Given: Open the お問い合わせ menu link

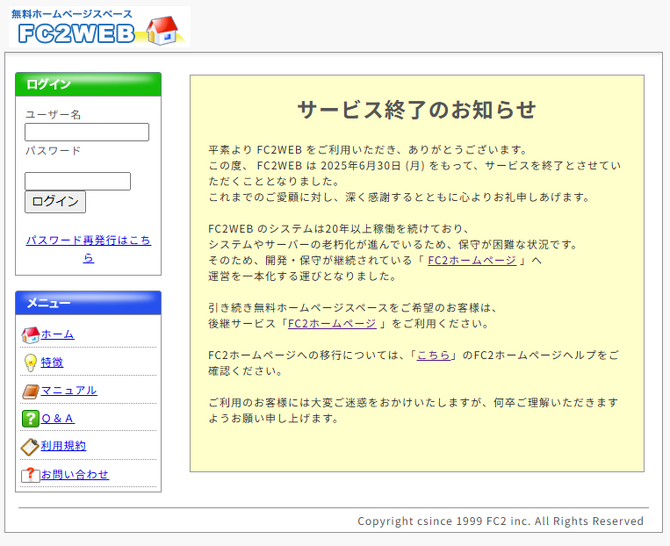Looking at the screenshot, I should coord(75,474).
